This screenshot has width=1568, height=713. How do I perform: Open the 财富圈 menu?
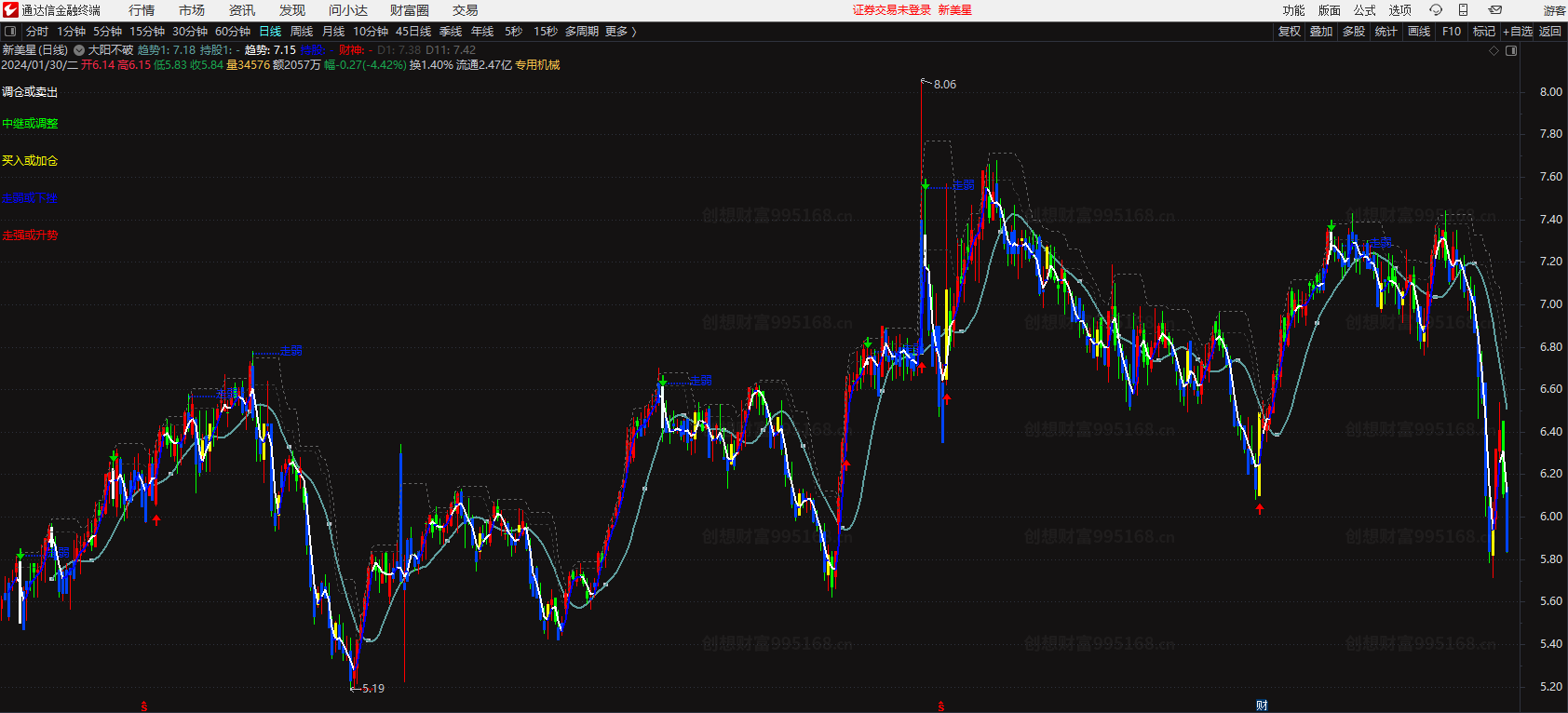tap(410, 10)
